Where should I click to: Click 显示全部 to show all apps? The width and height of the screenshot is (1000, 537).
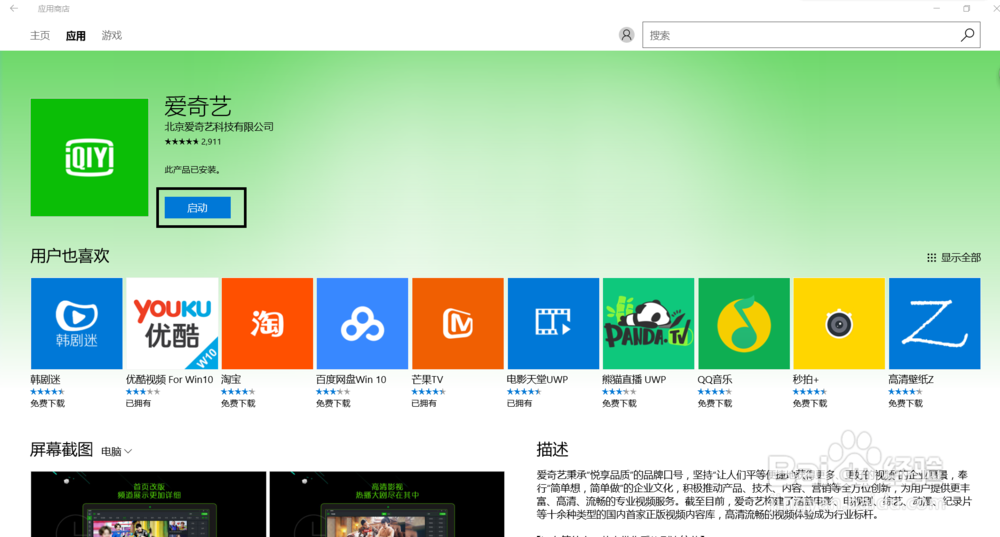click(960, 258)
